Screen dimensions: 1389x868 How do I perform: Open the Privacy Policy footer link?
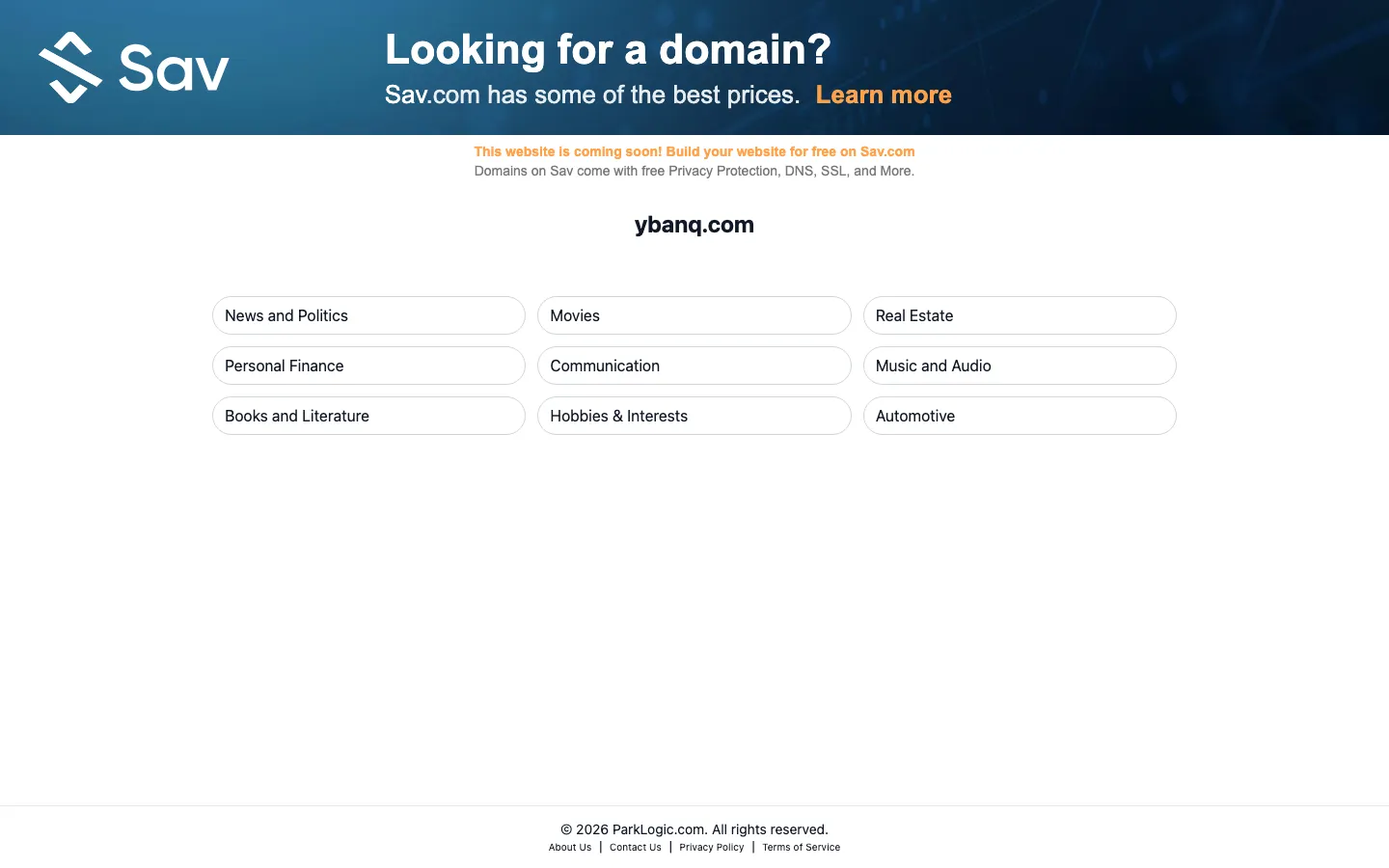point(712,848)
